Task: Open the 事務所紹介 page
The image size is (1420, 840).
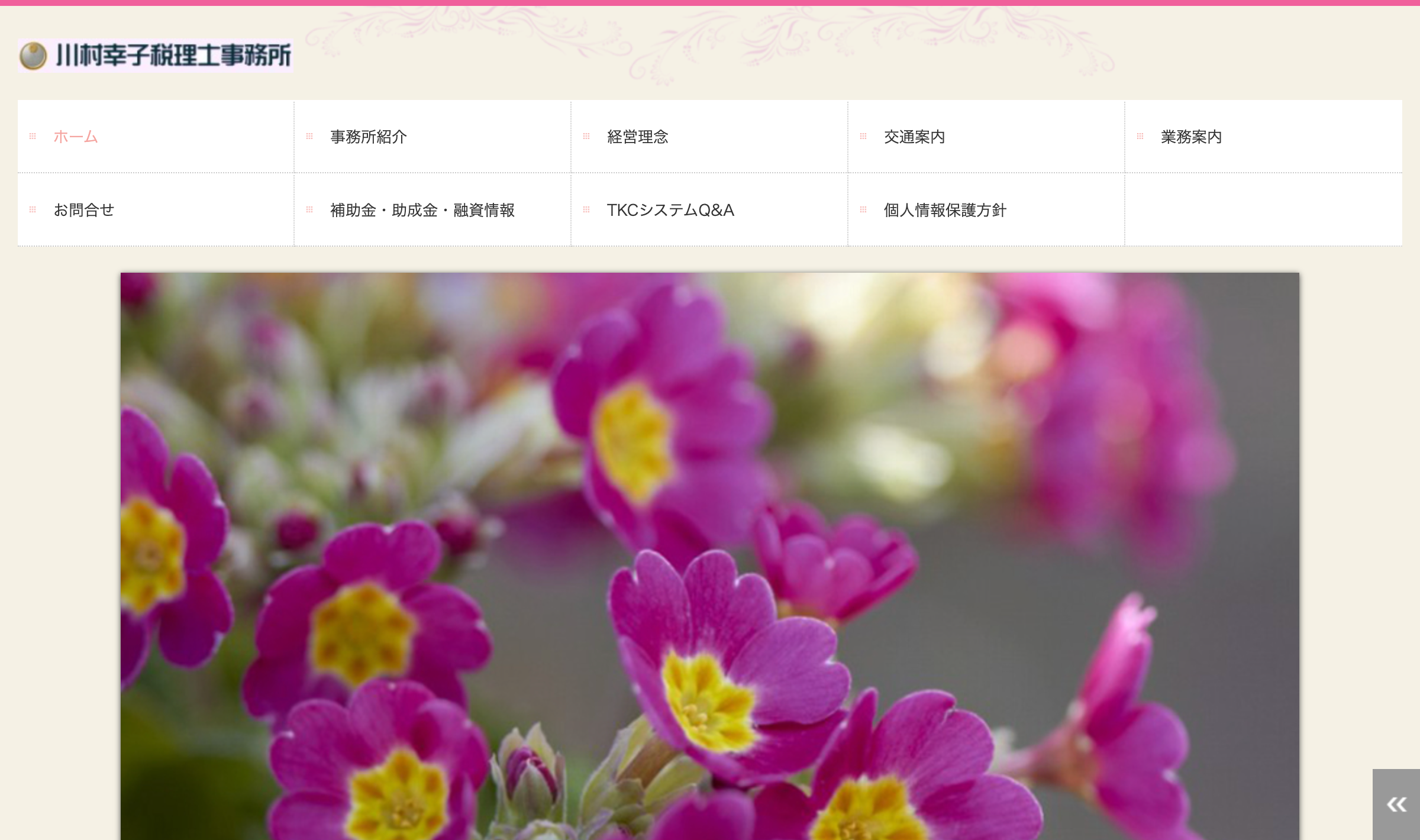Action: point(368,137)
